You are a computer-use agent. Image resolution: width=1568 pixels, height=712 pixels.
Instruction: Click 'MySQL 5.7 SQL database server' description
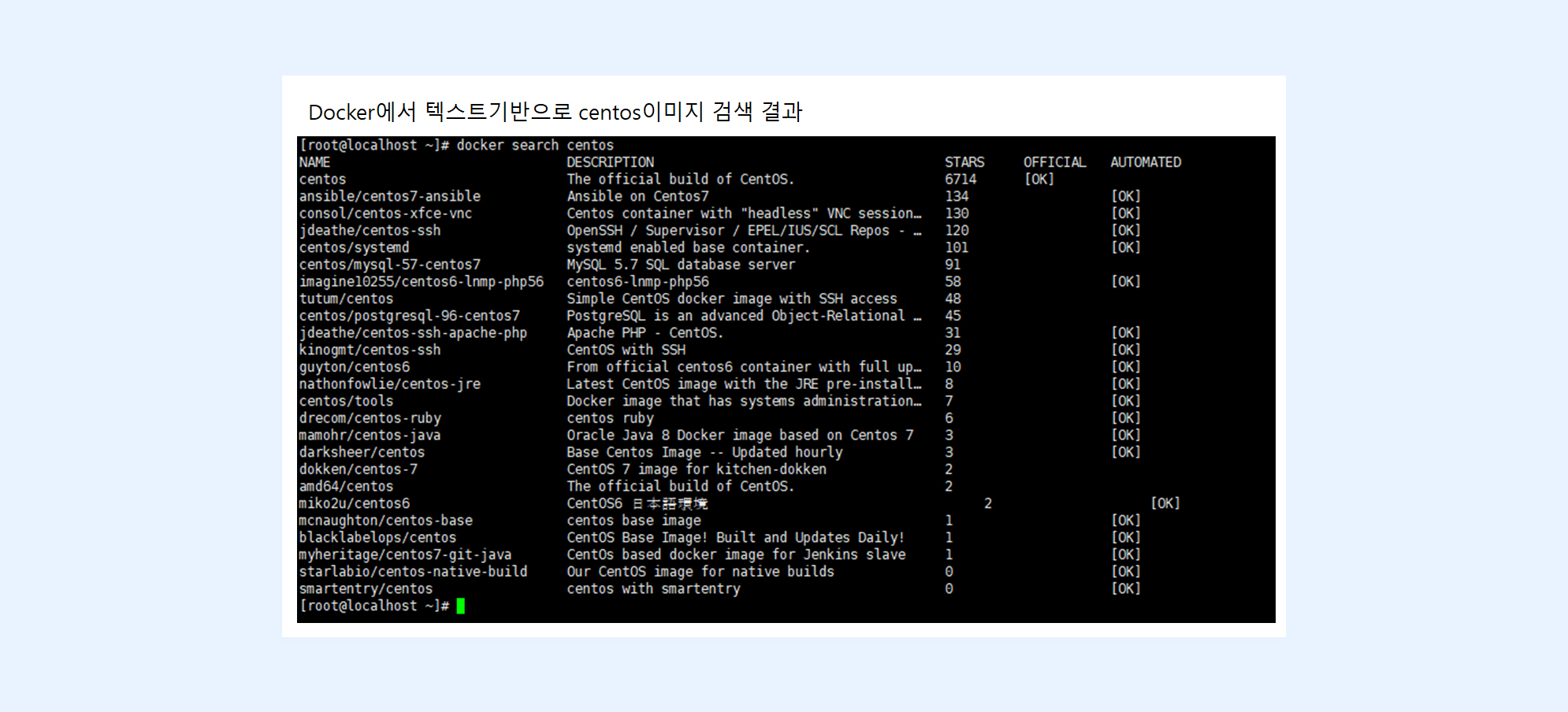681,265
